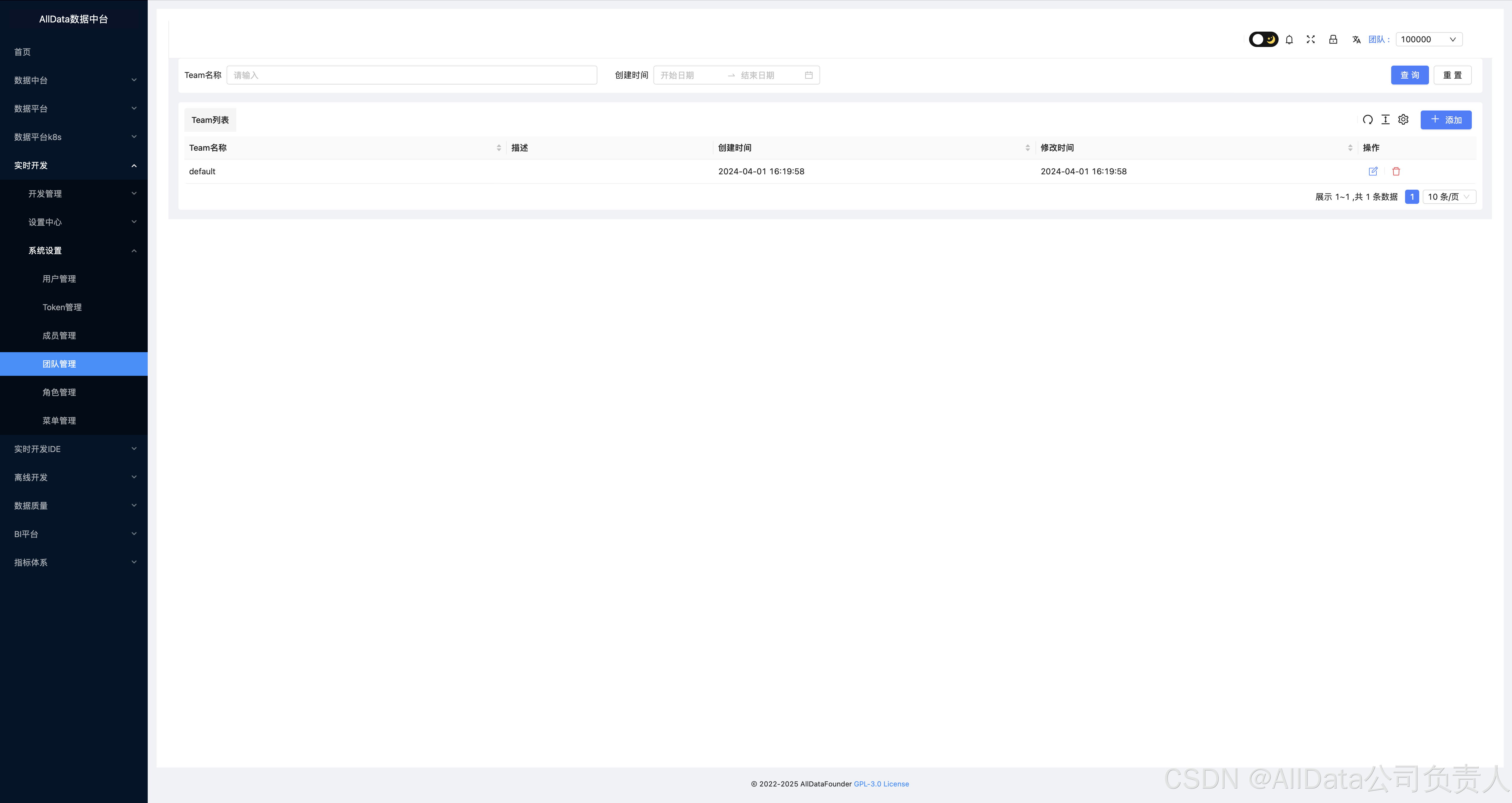The height and width of the screenshot is (803, 1512).
Task: Click the lock screen icon
Action: (x=1333, y=39)
